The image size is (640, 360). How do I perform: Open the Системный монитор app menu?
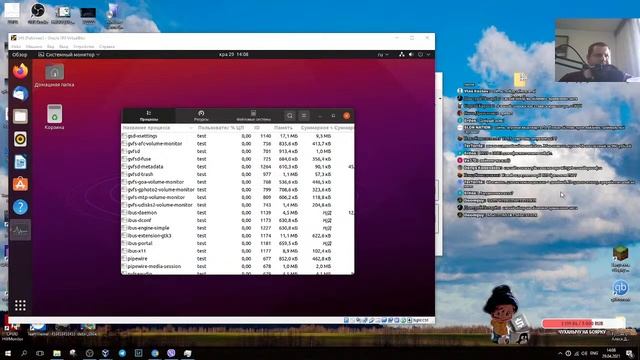point(69,54)
